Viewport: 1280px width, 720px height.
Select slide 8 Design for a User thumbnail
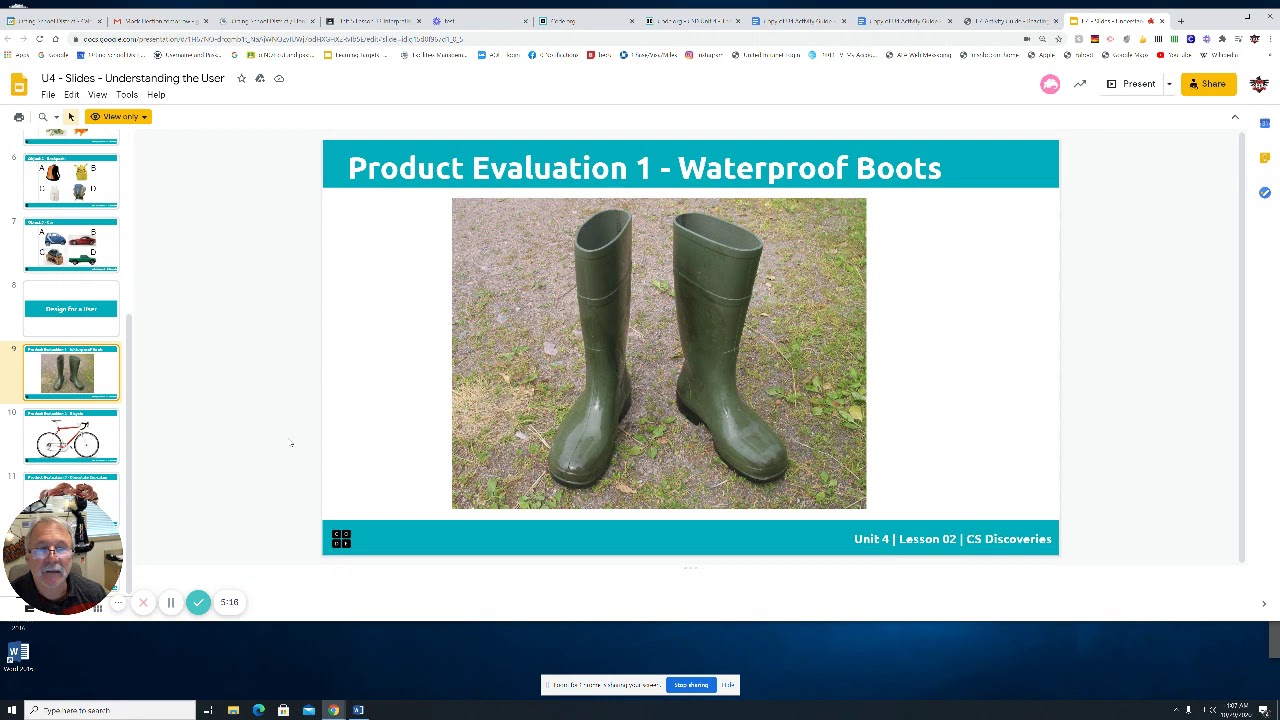click(x=71, y=308)
